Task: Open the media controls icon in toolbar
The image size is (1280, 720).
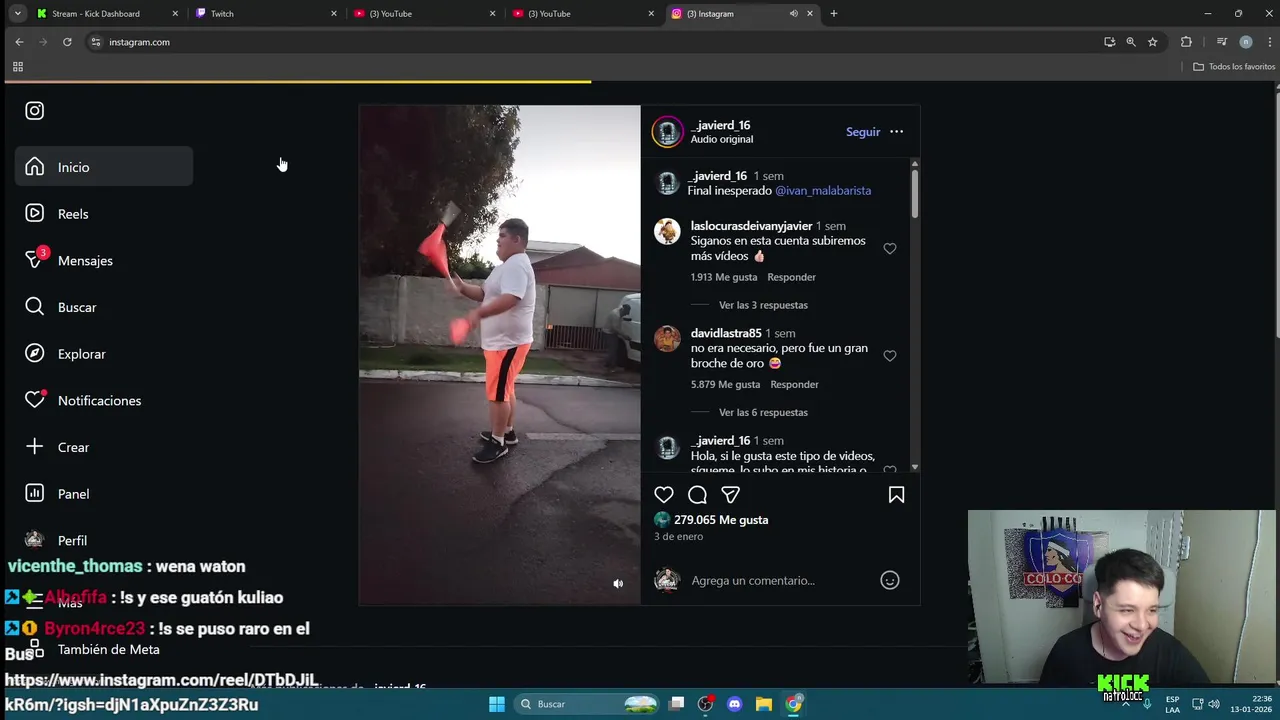Action: point(1221,42)
